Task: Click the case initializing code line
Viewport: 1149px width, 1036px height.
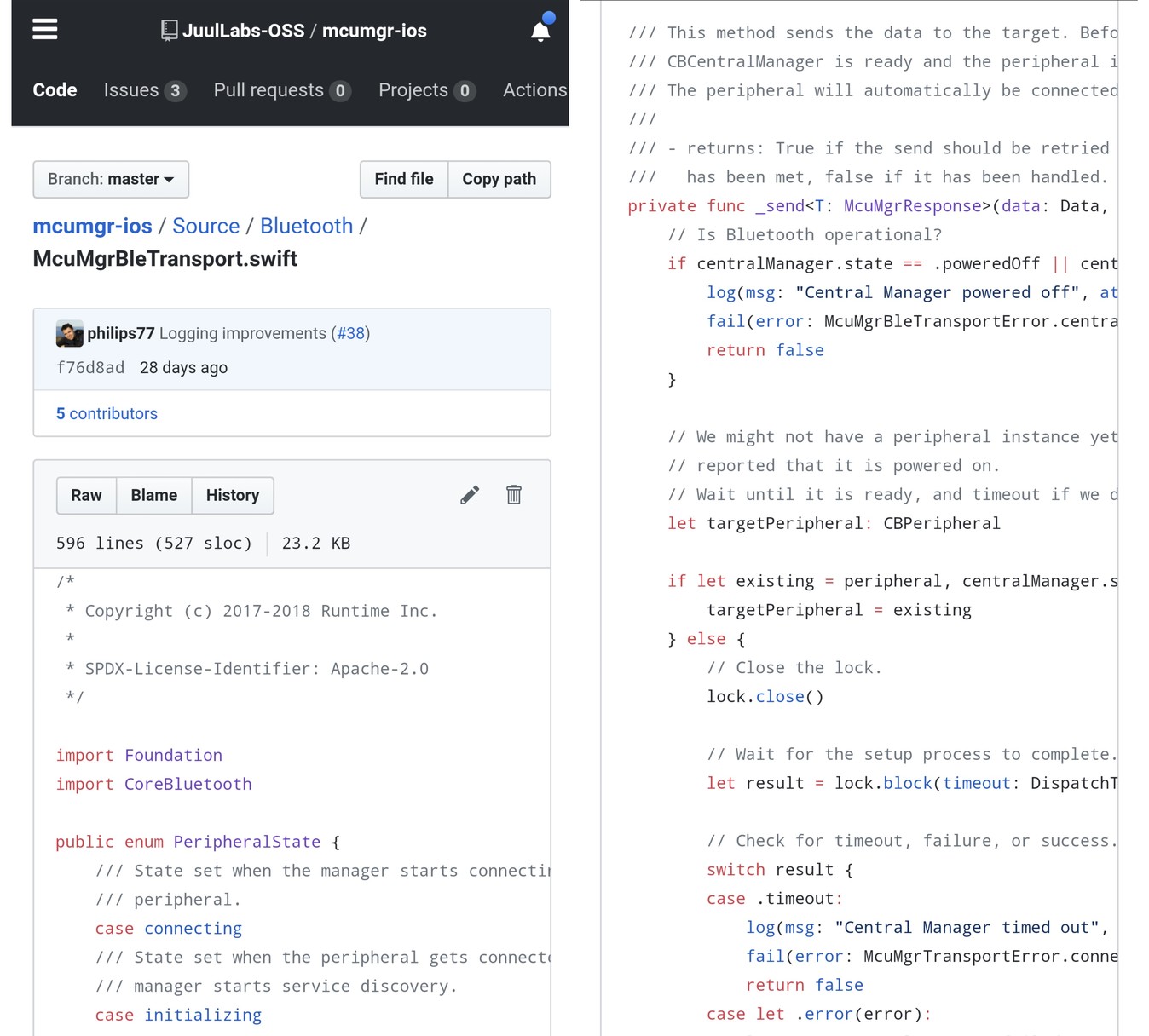Action: pos(179,1015)
